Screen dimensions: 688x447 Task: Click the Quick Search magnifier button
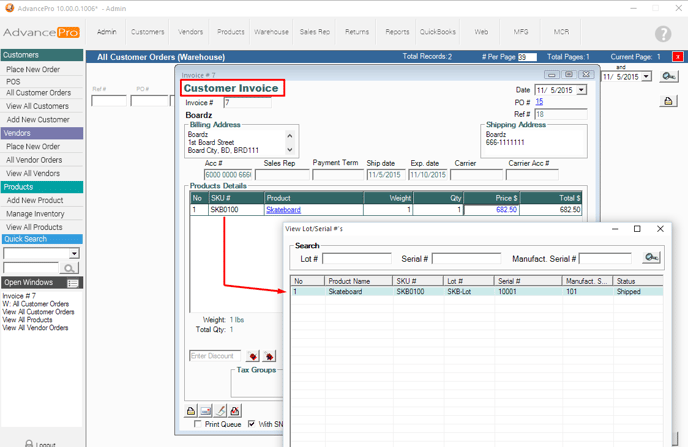click(x=69, y=268)
